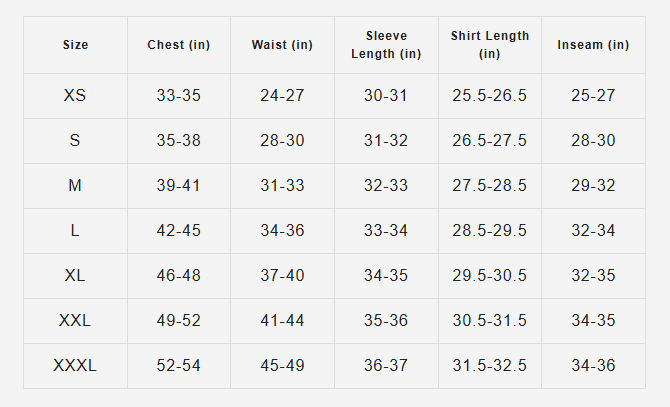Click the Size column header
Image resolution: width=670 pixels, height=407 pixels.
75,45
